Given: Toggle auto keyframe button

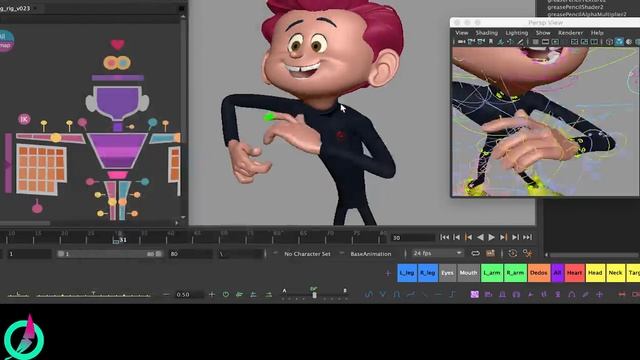Looking at the screenshot, I should [x=513, y=253].
